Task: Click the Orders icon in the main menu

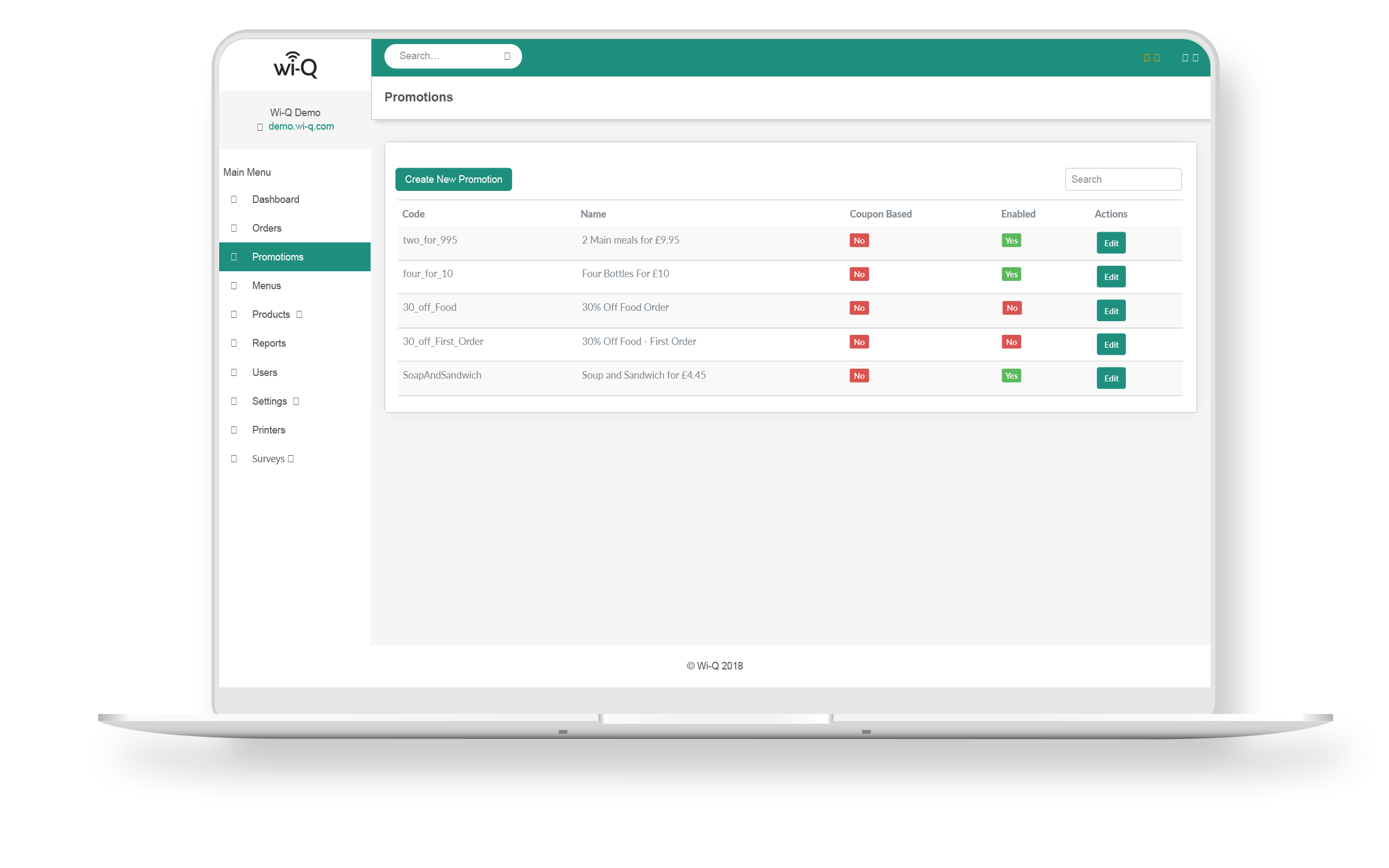Action: [x=233, y=227]
